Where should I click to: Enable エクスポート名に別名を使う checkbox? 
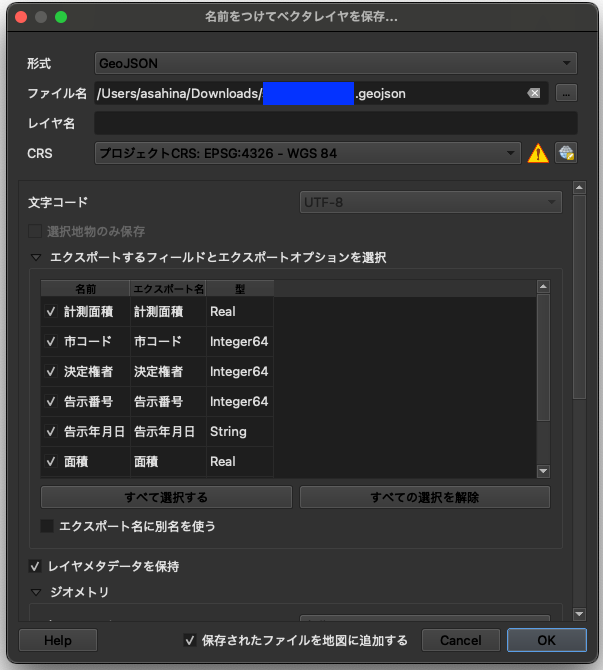(x=47, y=526)
